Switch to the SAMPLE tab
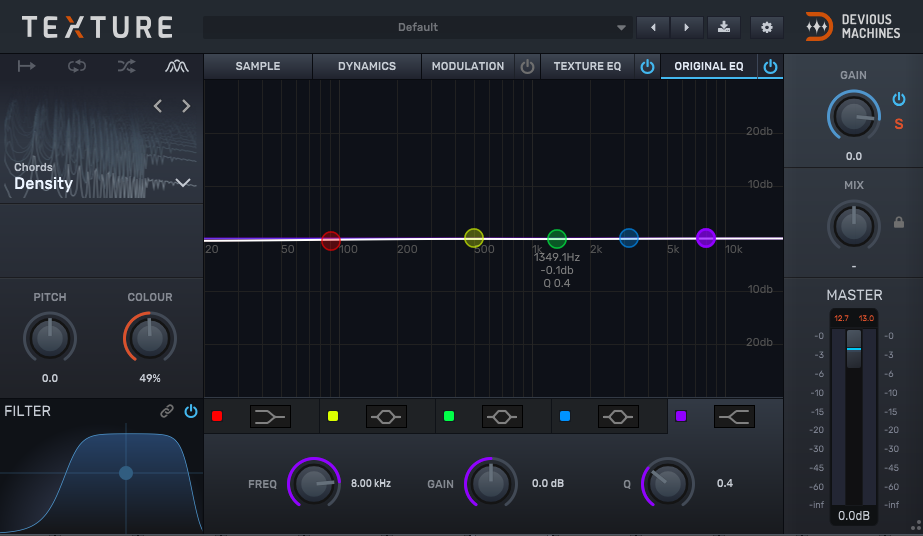923x536 pixels. [x=258, y=66]
